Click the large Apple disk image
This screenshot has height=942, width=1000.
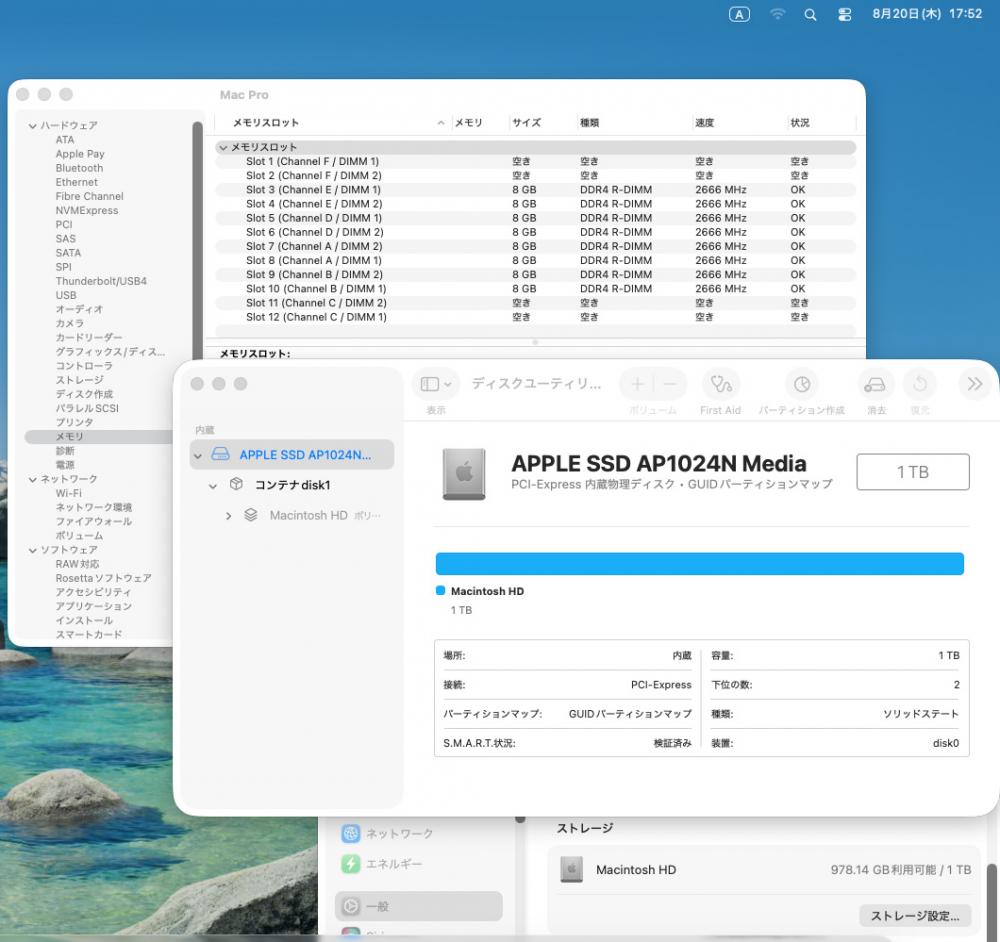pos(464,473)
